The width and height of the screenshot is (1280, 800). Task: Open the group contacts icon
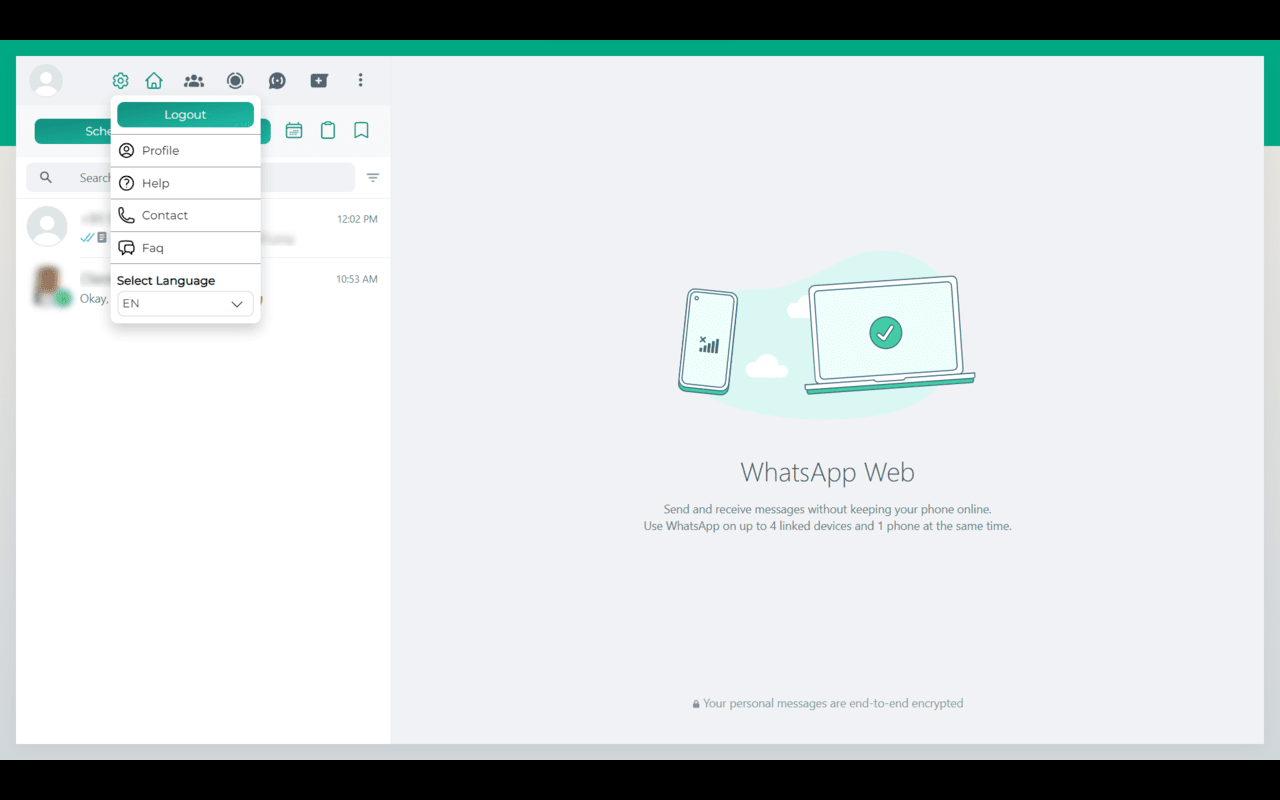tap(194, 80)
